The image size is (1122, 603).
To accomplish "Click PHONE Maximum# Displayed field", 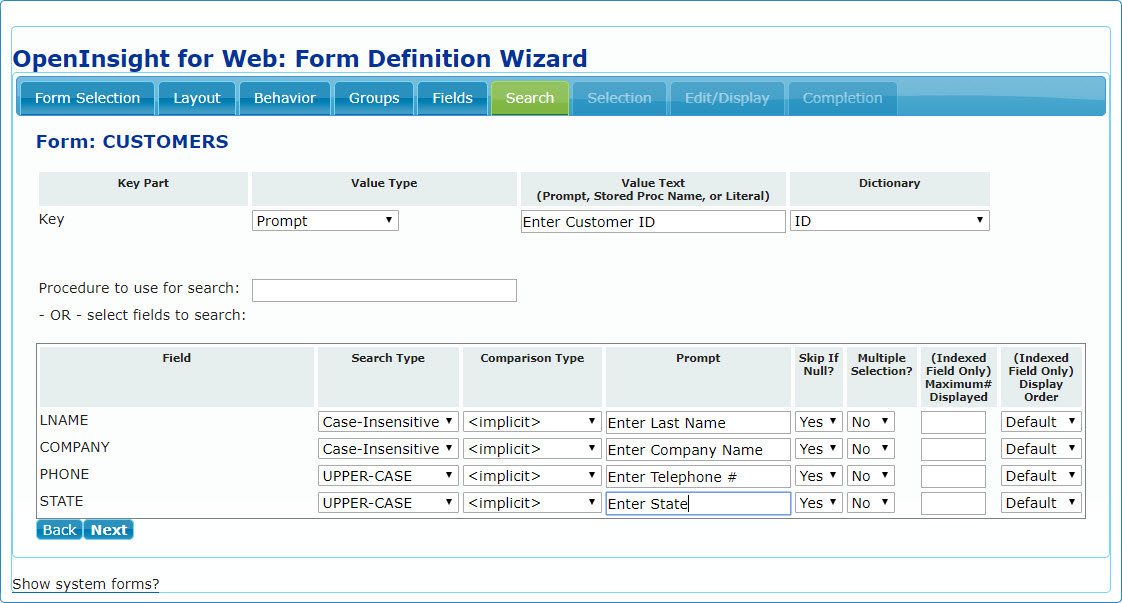I will point(953,477).
